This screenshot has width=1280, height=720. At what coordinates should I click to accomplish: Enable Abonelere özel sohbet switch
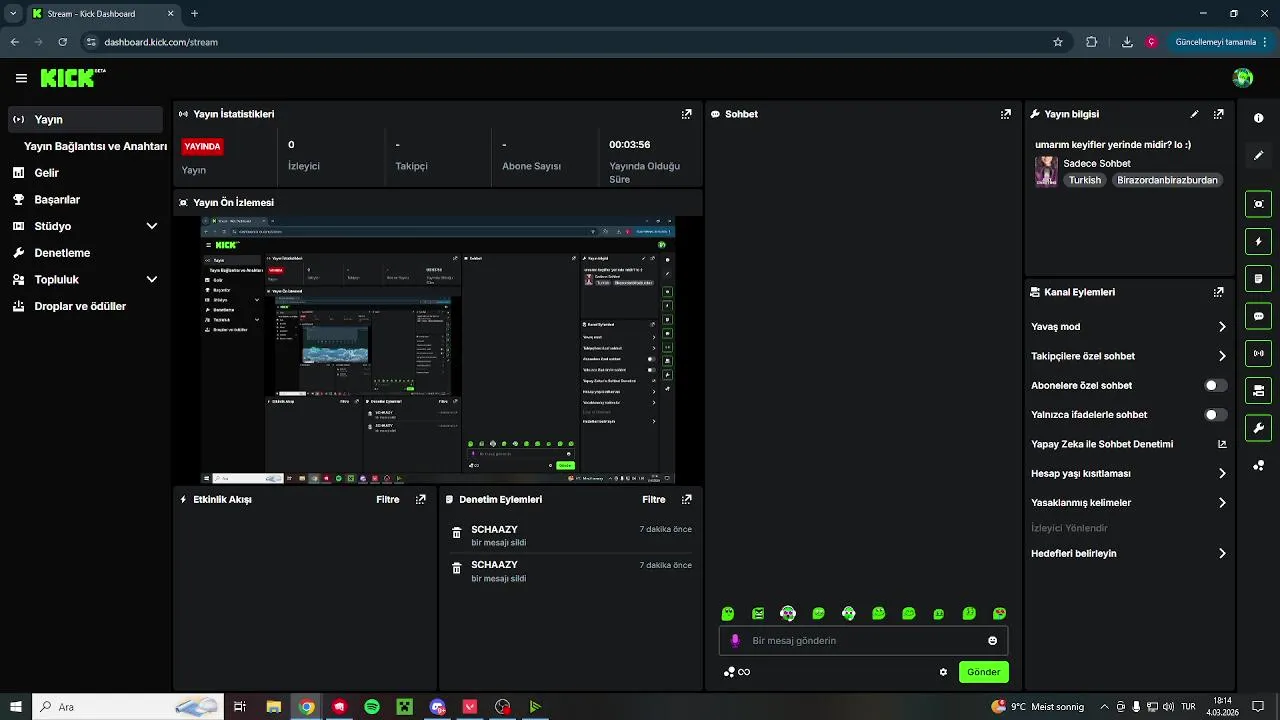pyautogui.click(x=1215, y=385)
